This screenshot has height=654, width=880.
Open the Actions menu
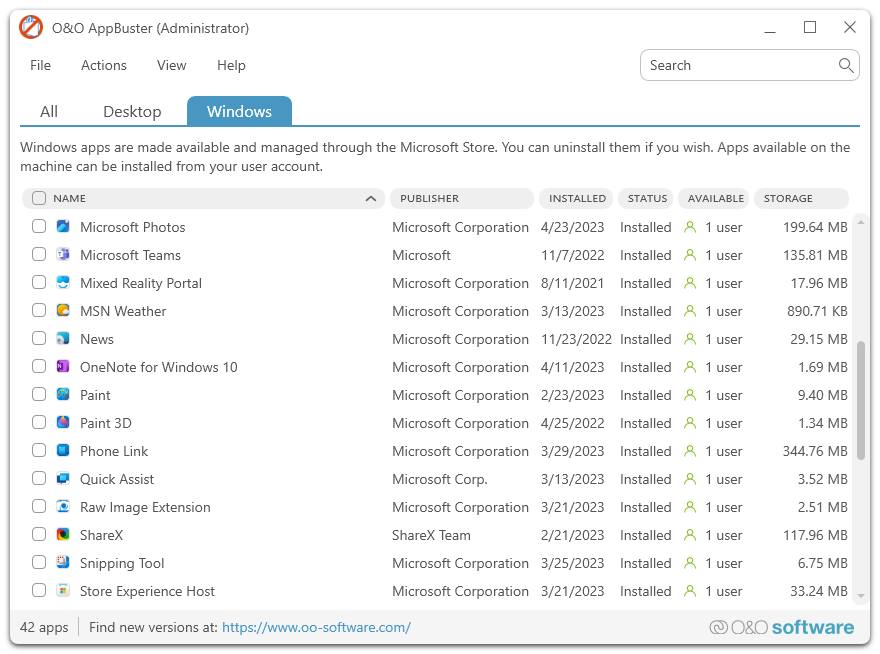[x=104, y=66]
